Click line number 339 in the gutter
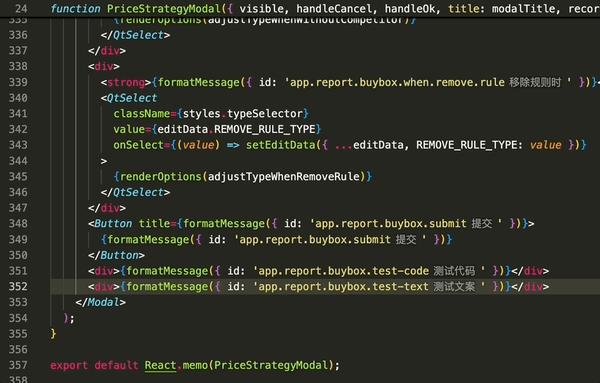Screen dimensions: 600x383 (x=18, y=82)
